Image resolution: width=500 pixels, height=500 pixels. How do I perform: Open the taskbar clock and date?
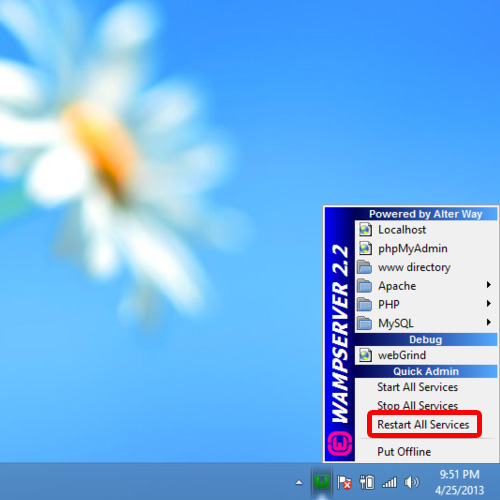pos(459,482)
